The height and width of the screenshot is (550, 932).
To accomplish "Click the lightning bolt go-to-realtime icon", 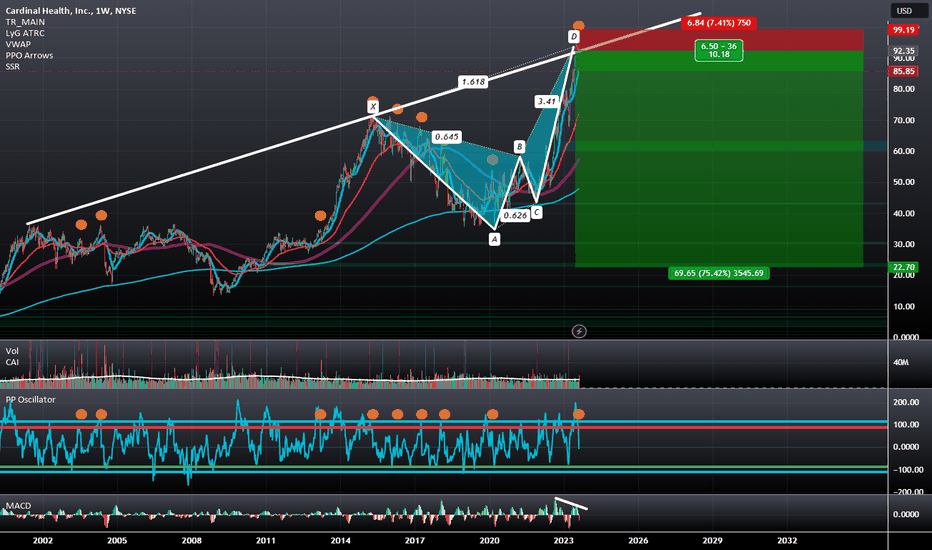I will coord(579,331).
